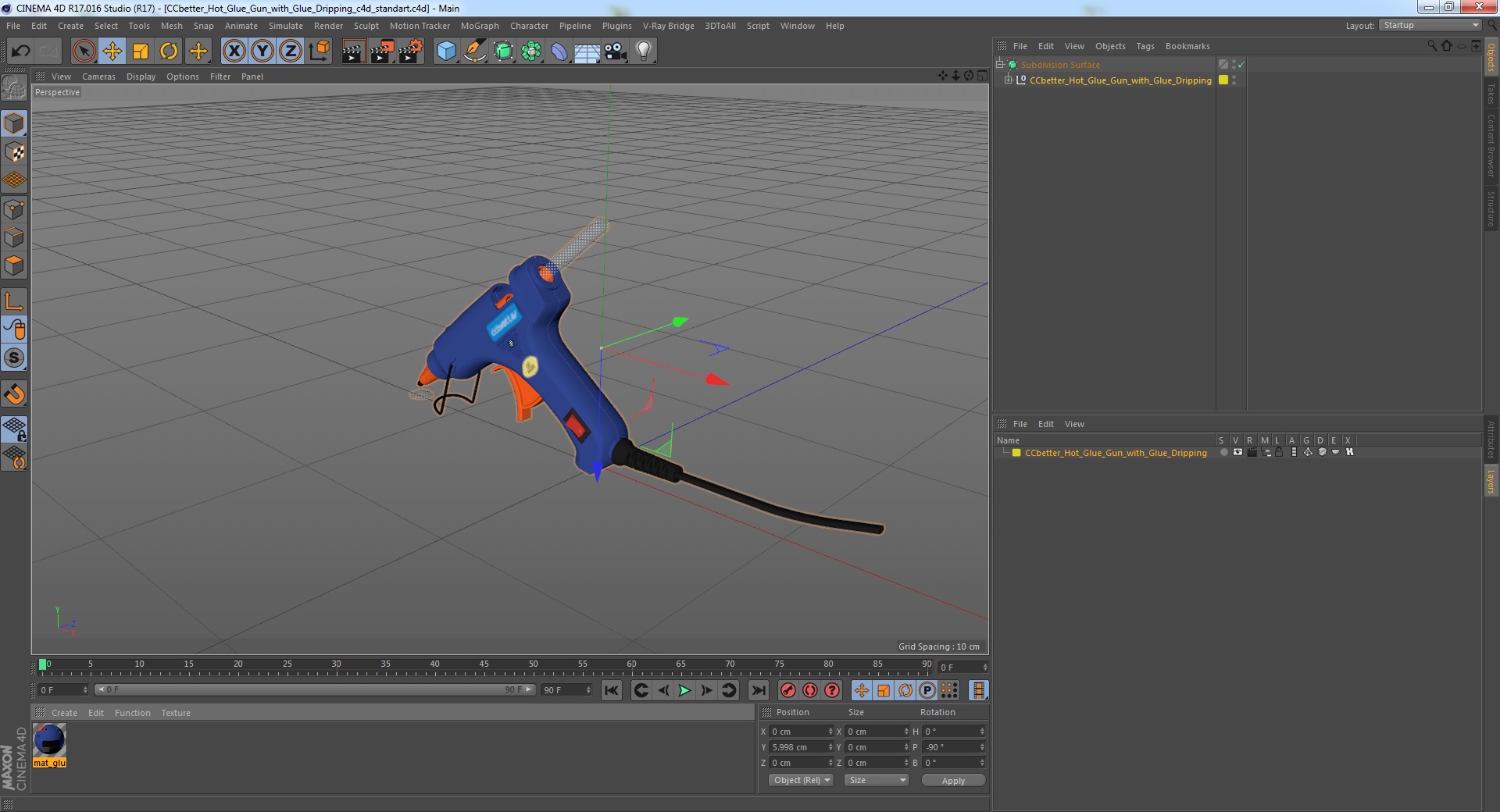Click the Position Y input field
Image resolution: width=1500 pixels, height=812 pixels.
click(801, 747)
